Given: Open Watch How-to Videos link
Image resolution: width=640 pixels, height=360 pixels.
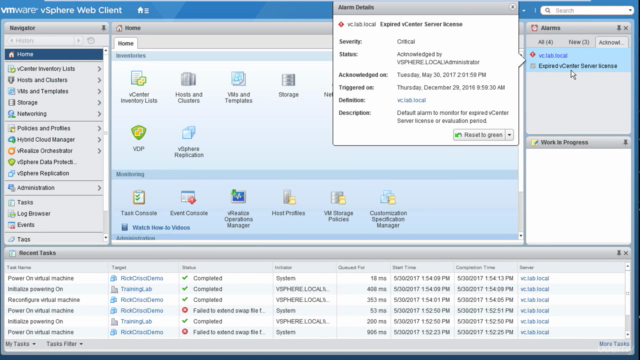Looking at the screenshot, I should pos(161,228).
